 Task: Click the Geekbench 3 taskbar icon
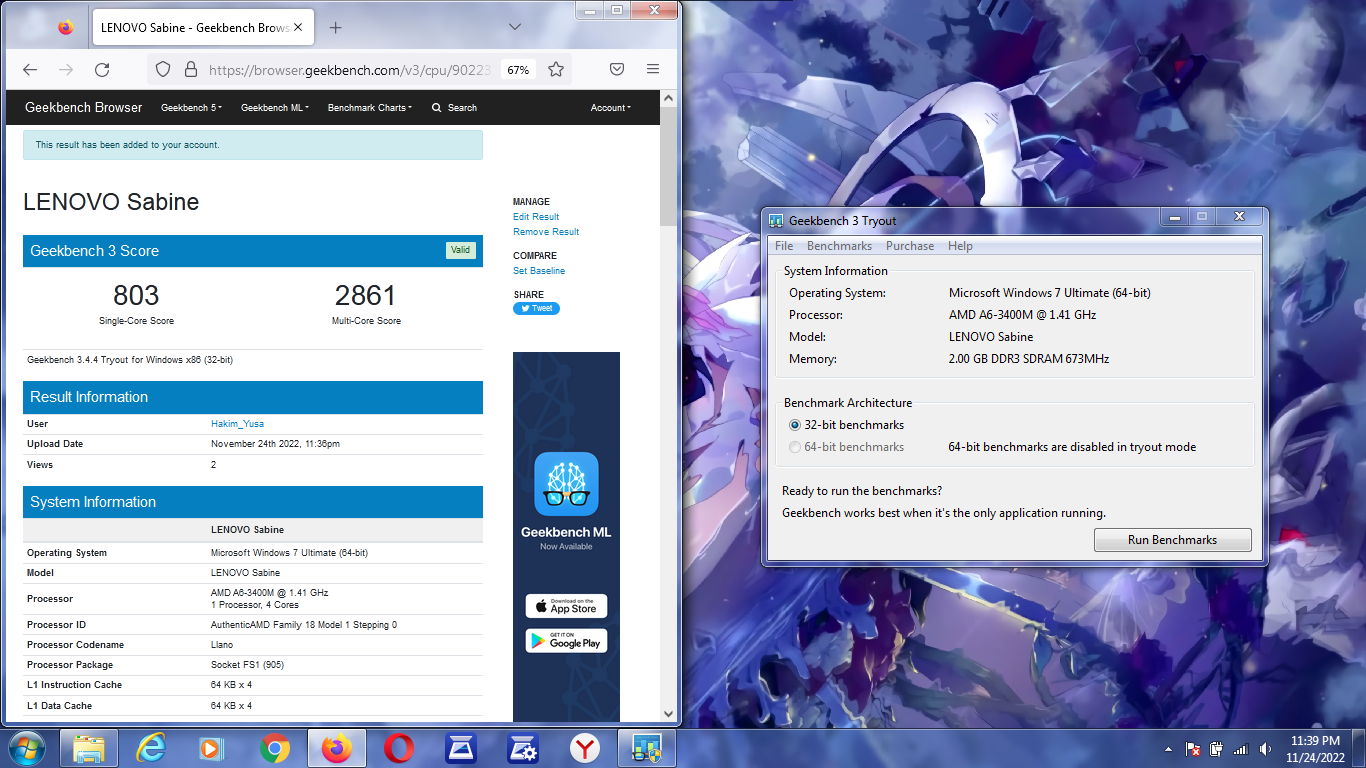[x=647, y=749]
